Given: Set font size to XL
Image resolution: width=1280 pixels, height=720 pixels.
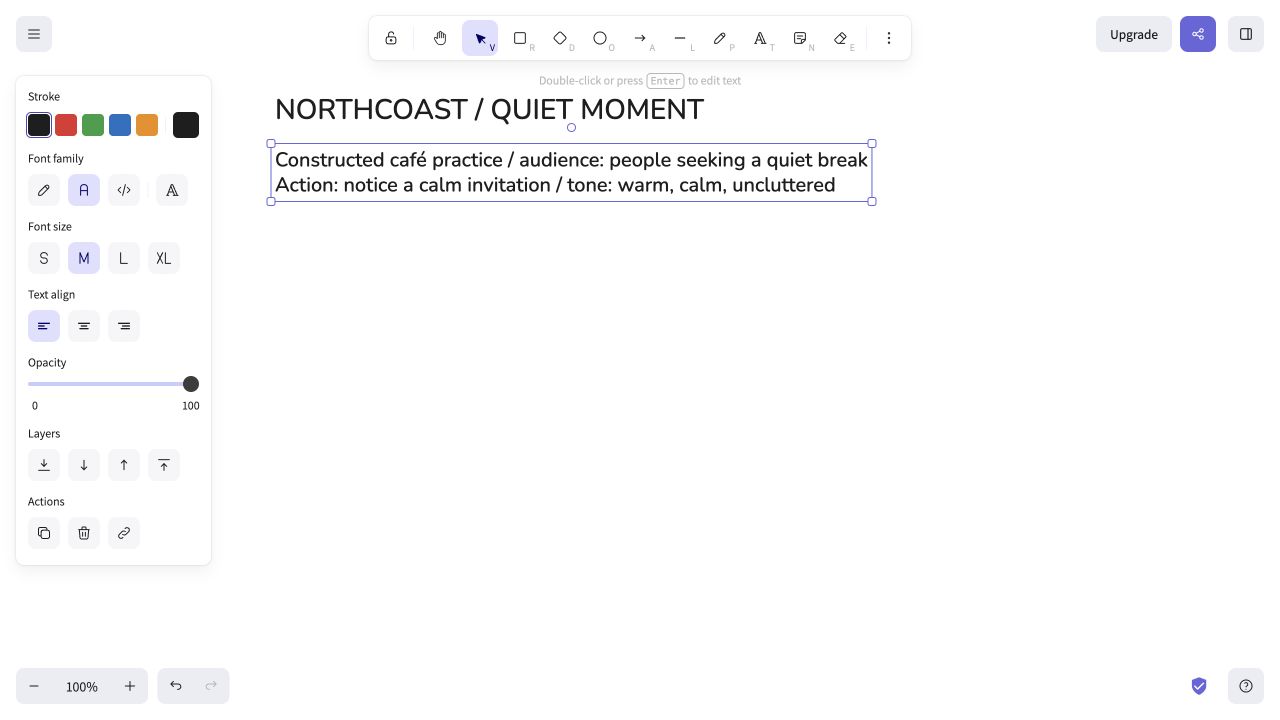Looking at the screenshot, I should (x=164, y=258).
